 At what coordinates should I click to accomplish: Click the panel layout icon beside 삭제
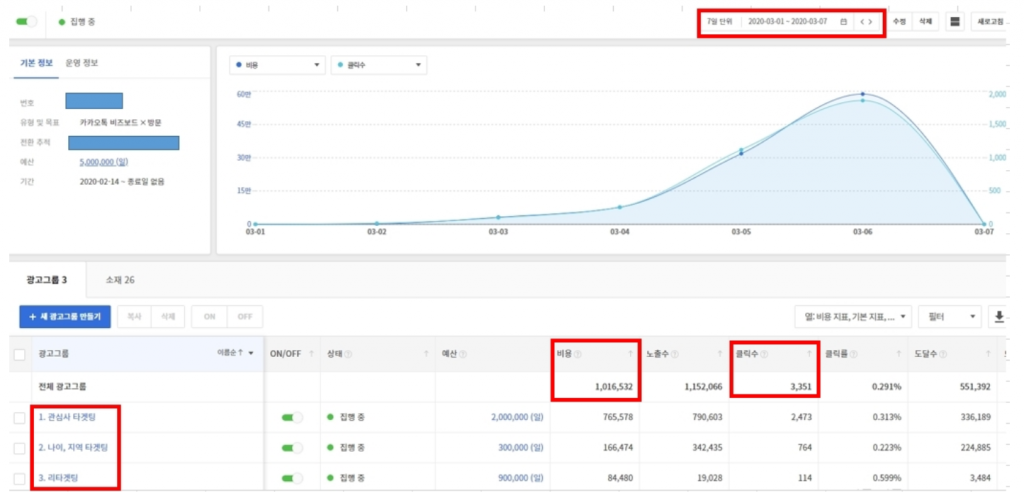pos(955,22)
